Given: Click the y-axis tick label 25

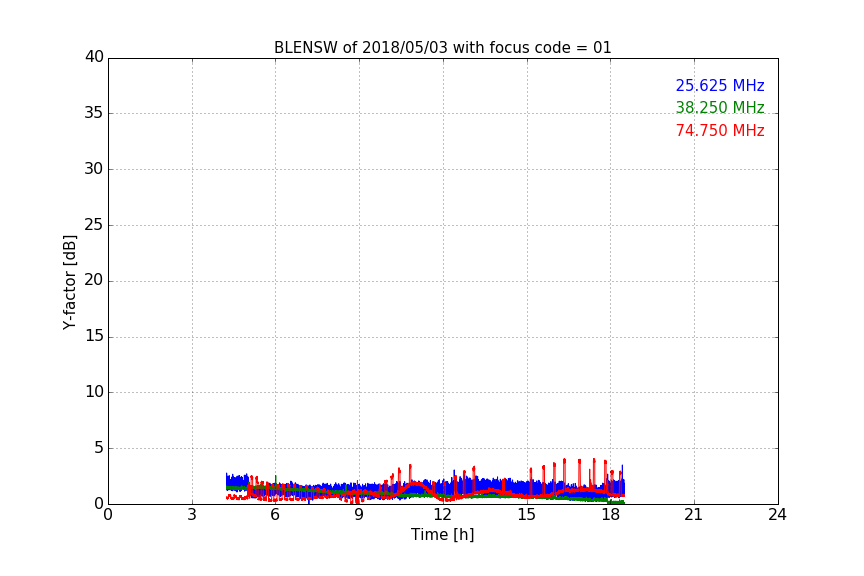Looking at the screenshot, I should (x=94, y=225).
